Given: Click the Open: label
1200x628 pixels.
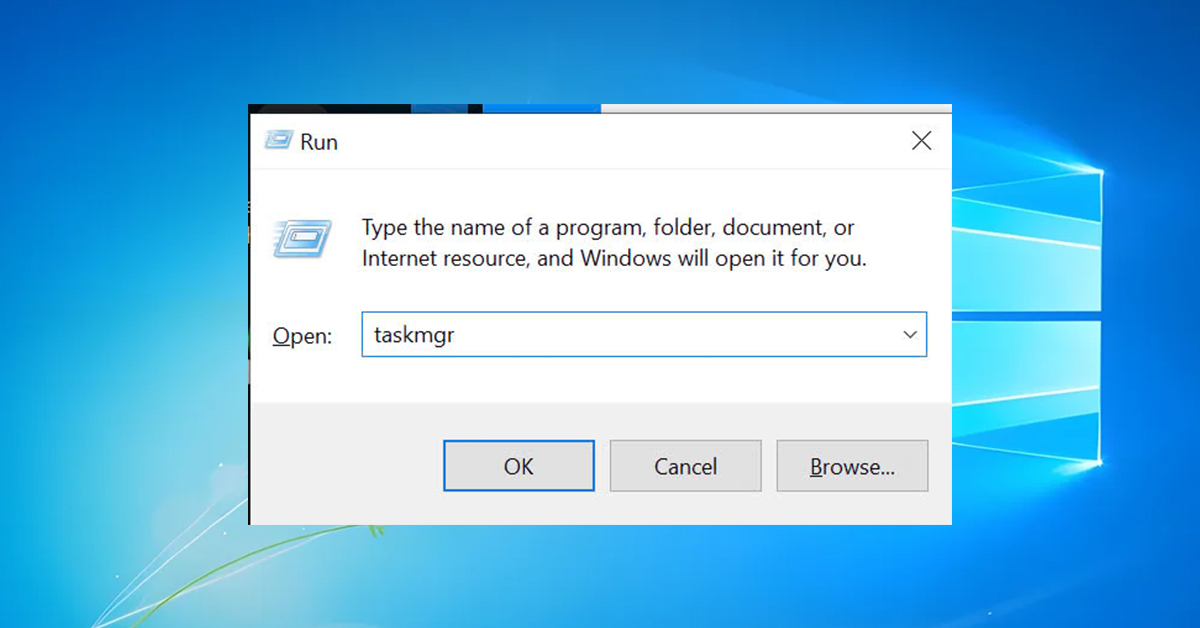Looking at the screenshot, I should coord(301,335).
